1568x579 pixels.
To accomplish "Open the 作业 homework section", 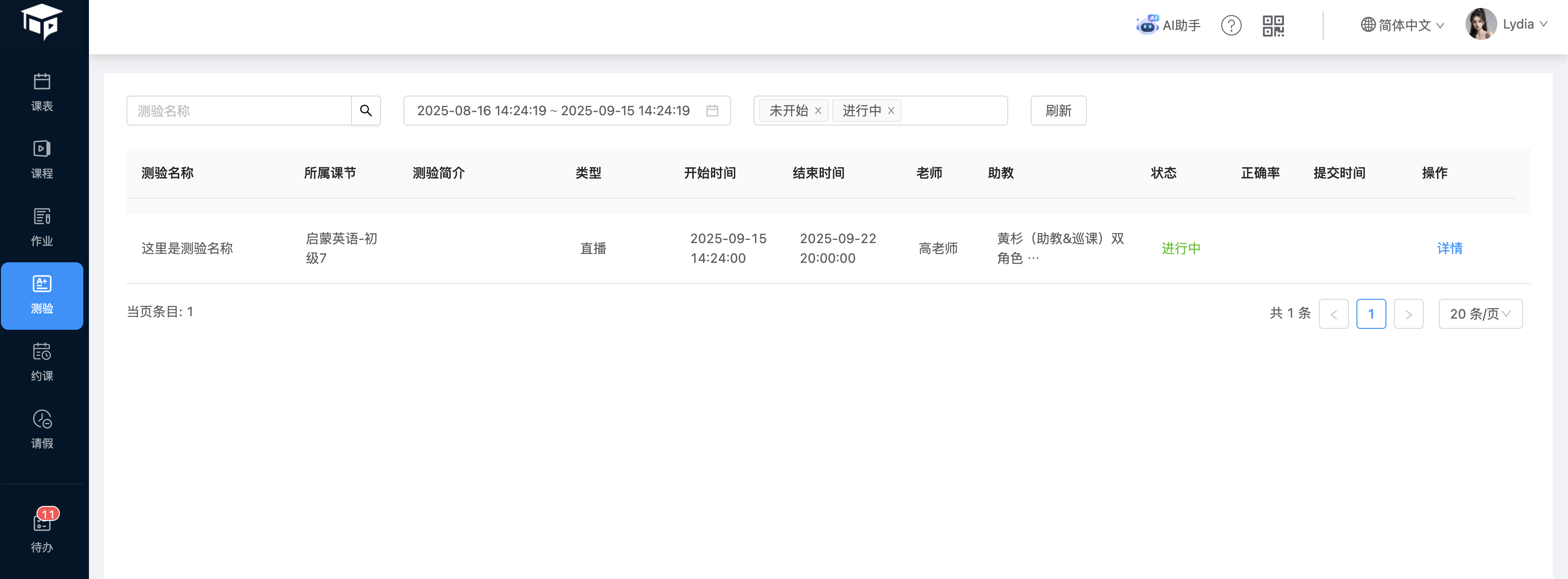I will click(x=42, y=227).
